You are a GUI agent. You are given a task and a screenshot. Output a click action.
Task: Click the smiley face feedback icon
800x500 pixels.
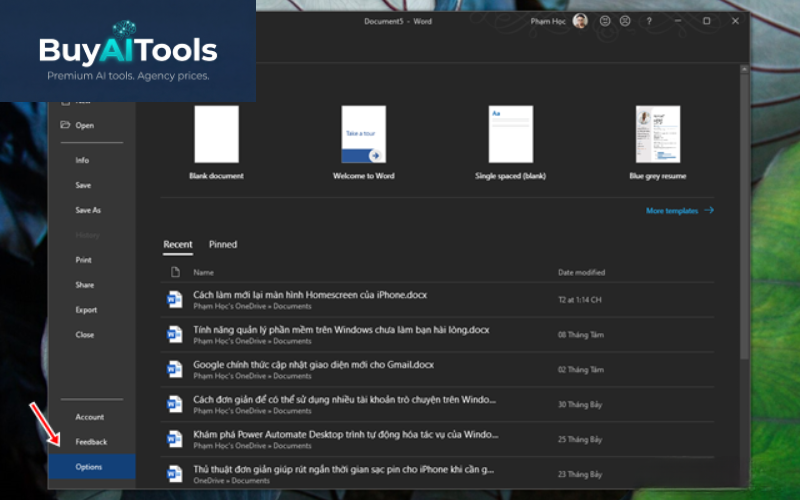605,21
